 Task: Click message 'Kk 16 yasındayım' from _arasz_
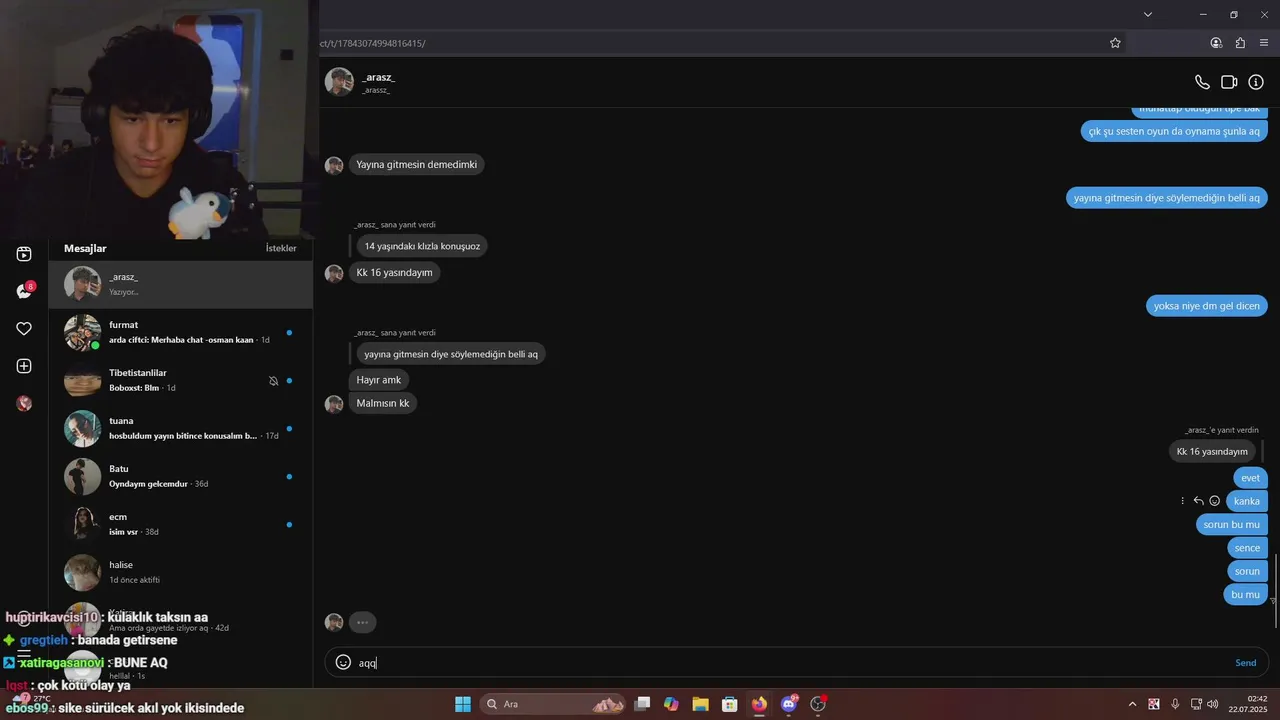(x=394, y=272)
